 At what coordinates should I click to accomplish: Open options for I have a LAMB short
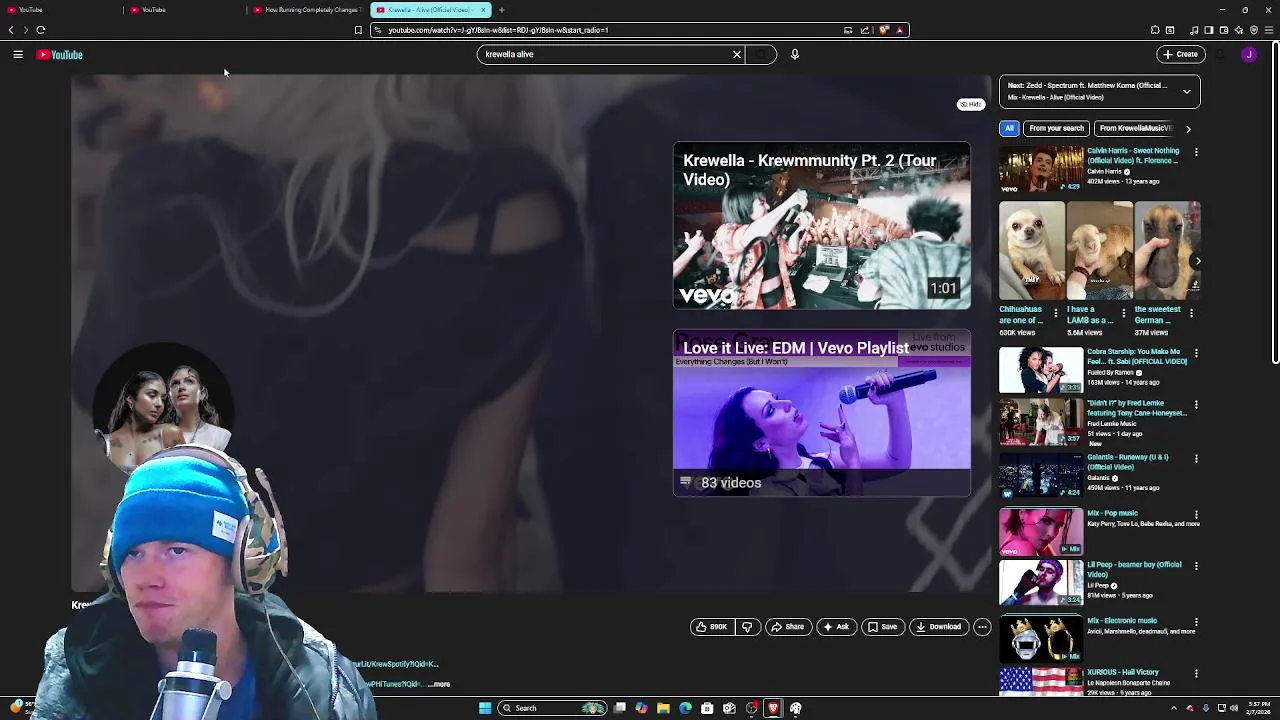point(1123,313)
